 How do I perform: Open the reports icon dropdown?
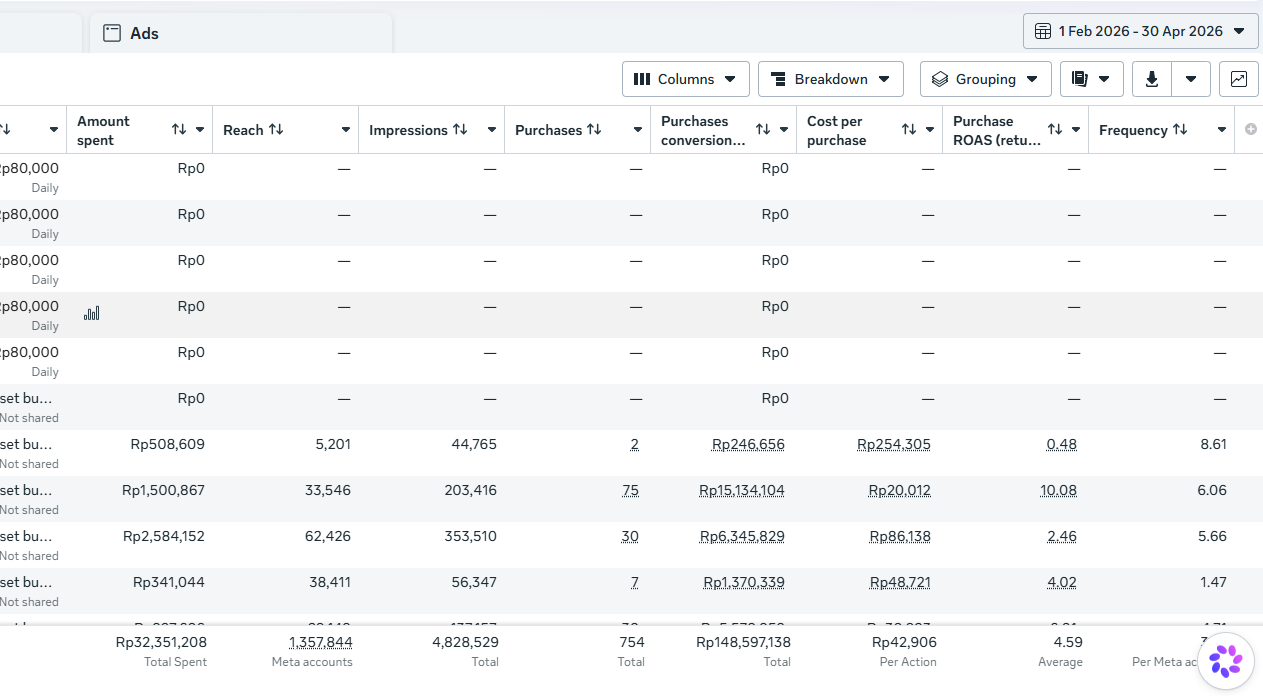click(x=1091, y=79)
